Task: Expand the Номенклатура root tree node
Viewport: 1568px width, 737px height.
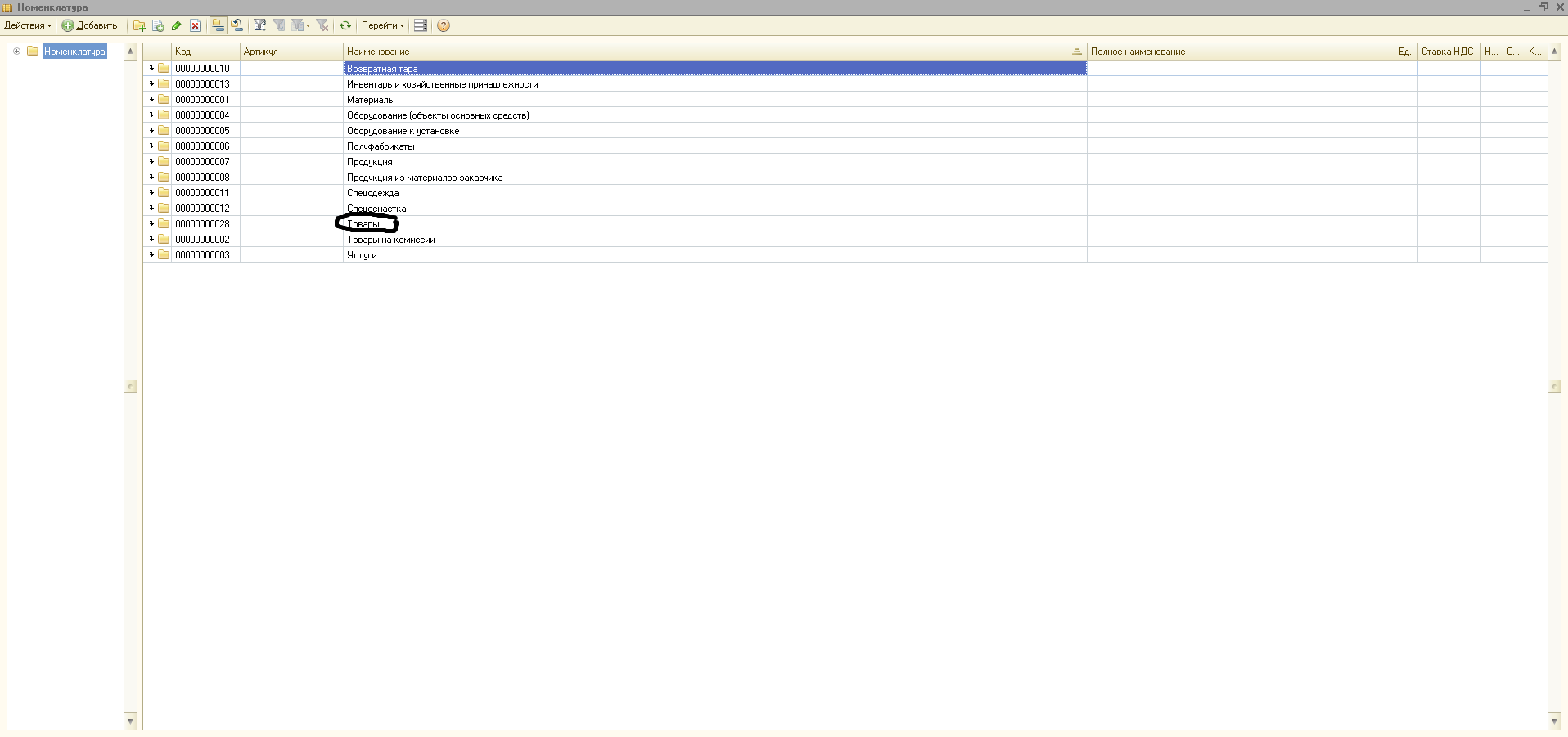Action: (16, 52)
